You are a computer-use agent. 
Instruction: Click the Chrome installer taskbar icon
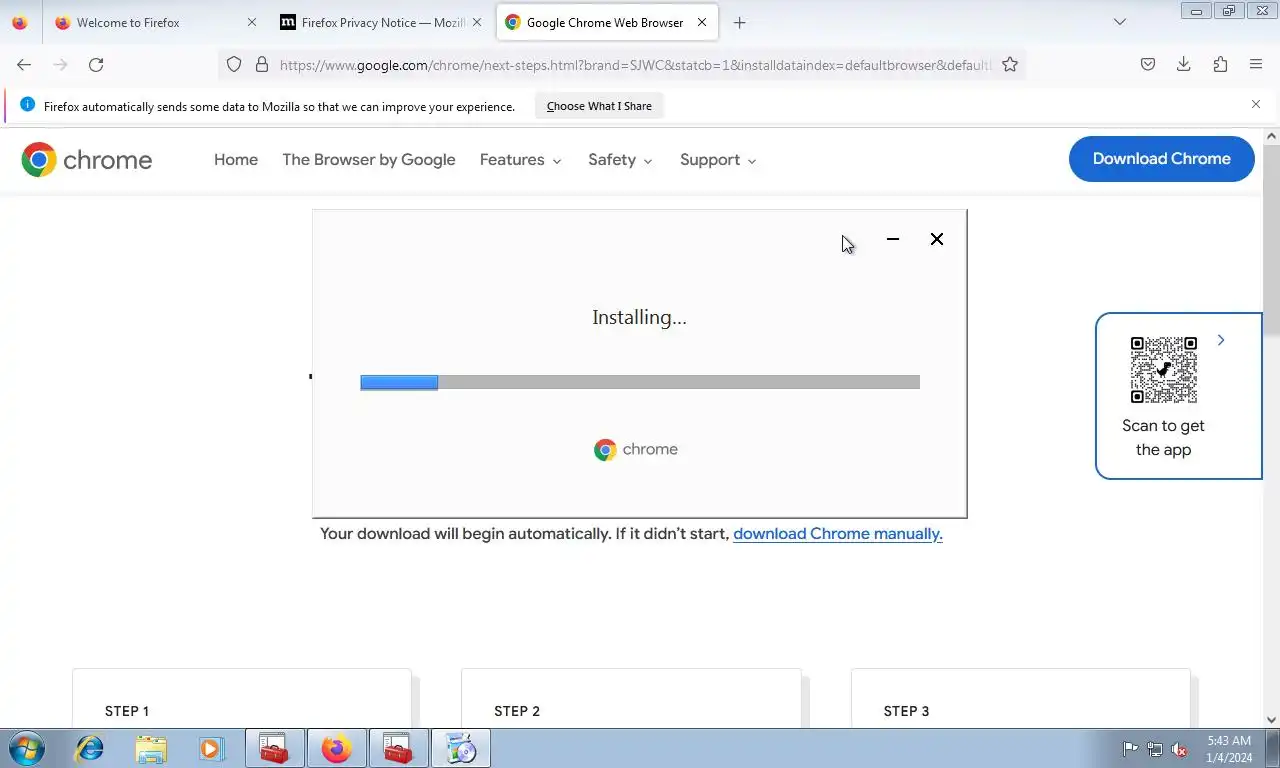(x=461, y=748)
